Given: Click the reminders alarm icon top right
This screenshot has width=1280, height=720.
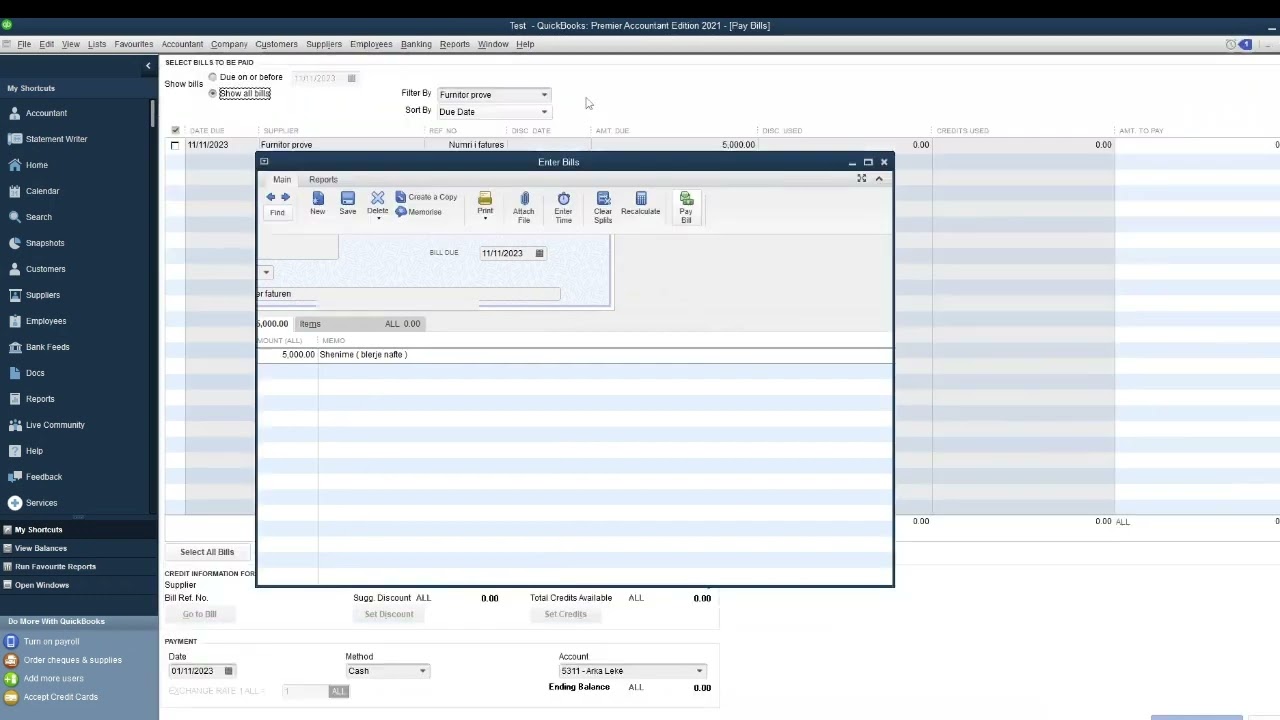Looking at the screenshot, I should click(1231, 44).
